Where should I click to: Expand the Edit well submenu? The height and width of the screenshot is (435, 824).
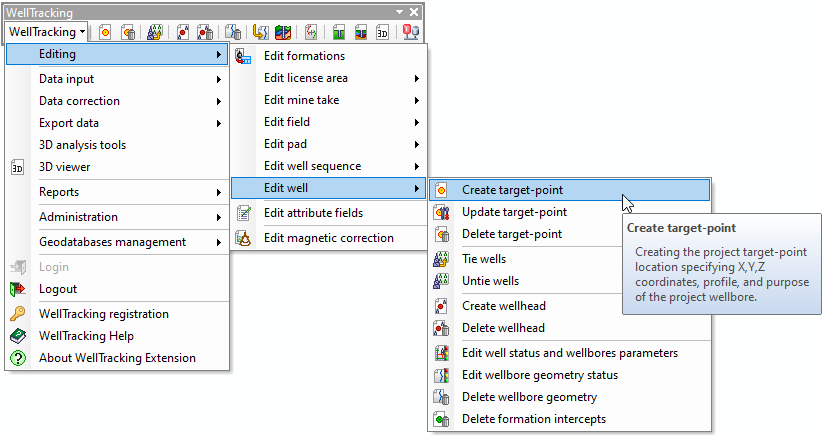tap(328, 188)
